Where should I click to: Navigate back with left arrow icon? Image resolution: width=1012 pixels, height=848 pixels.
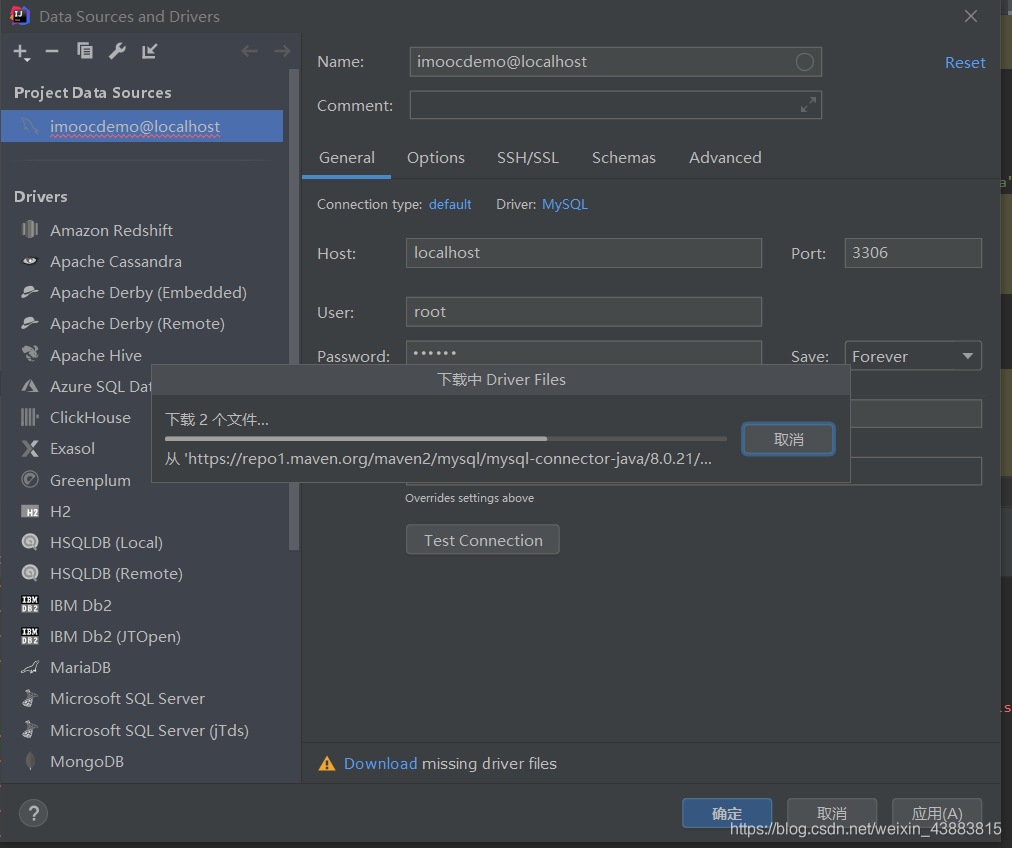point(249,51)
